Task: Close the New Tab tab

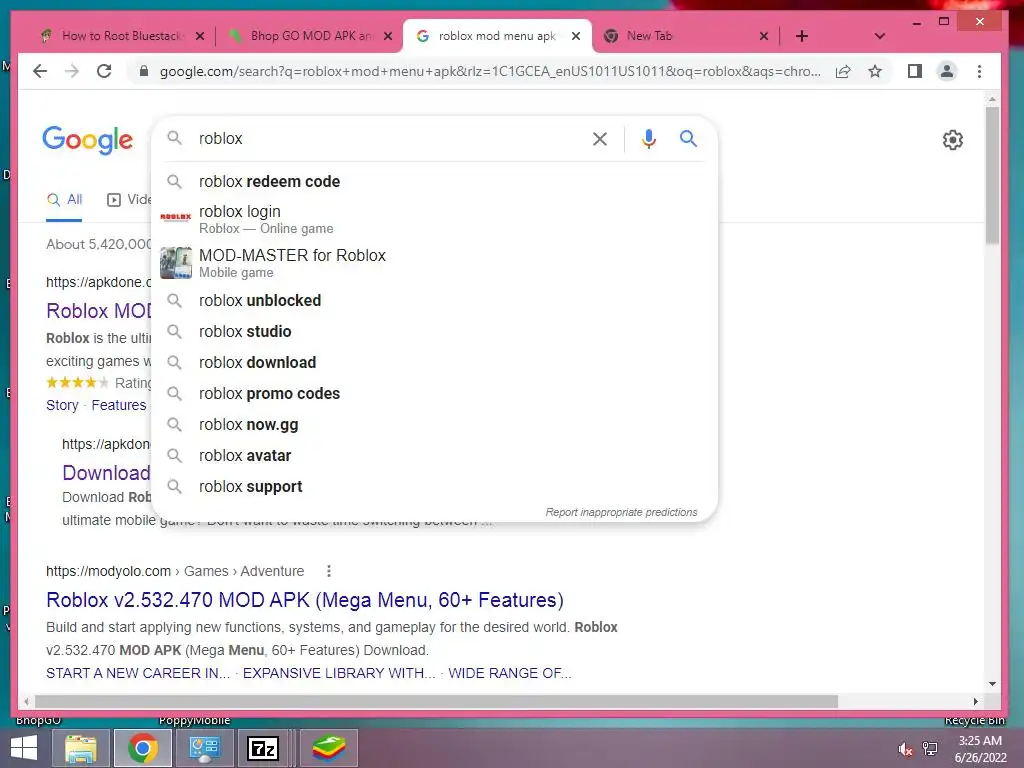Action: coord(764,36)
